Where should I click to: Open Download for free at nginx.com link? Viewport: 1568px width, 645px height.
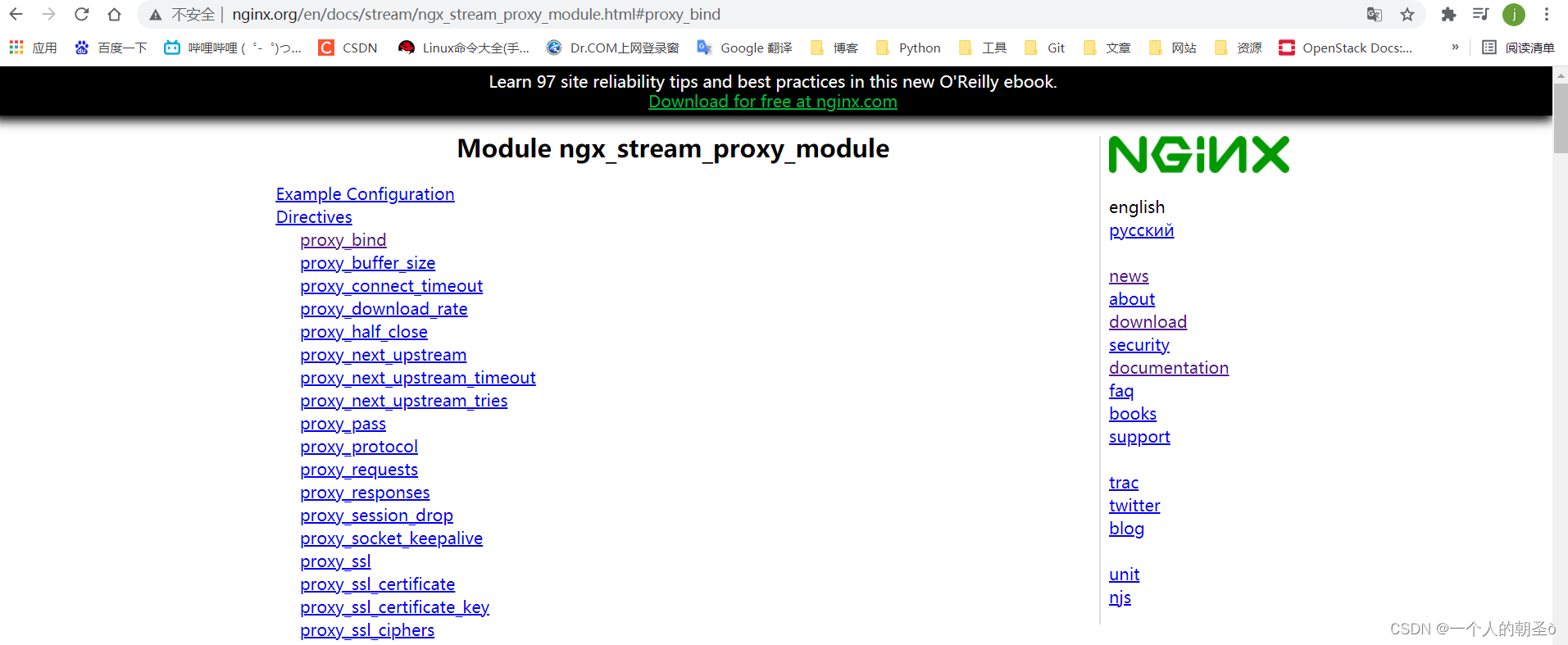point(772,102)
